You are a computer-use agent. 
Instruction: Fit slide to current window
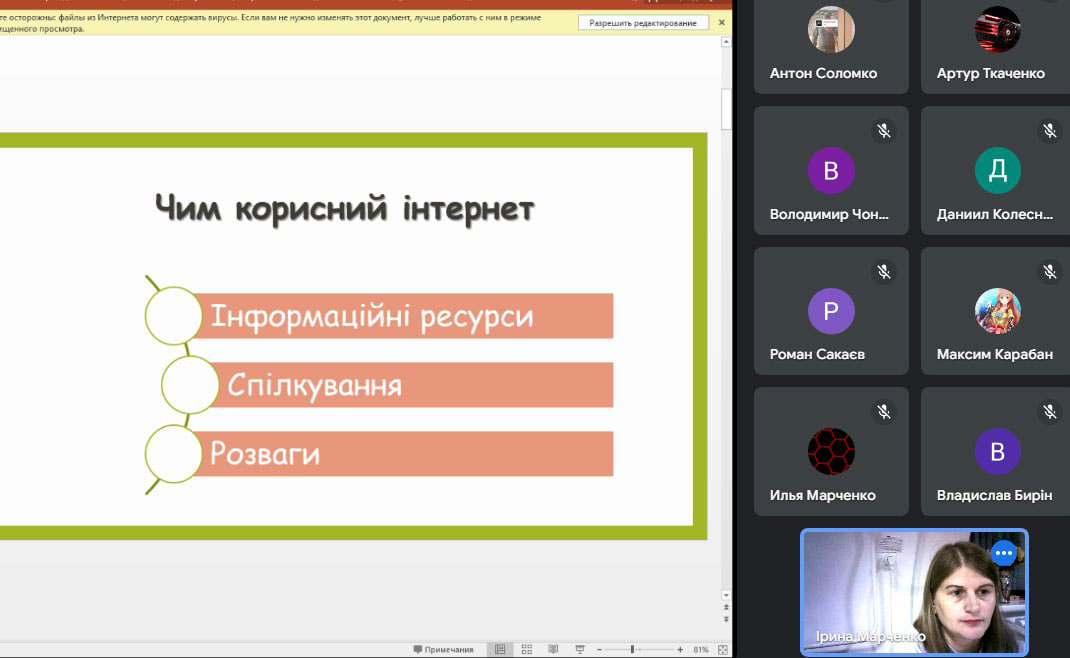pyautogui.click(x=723, y=650)
